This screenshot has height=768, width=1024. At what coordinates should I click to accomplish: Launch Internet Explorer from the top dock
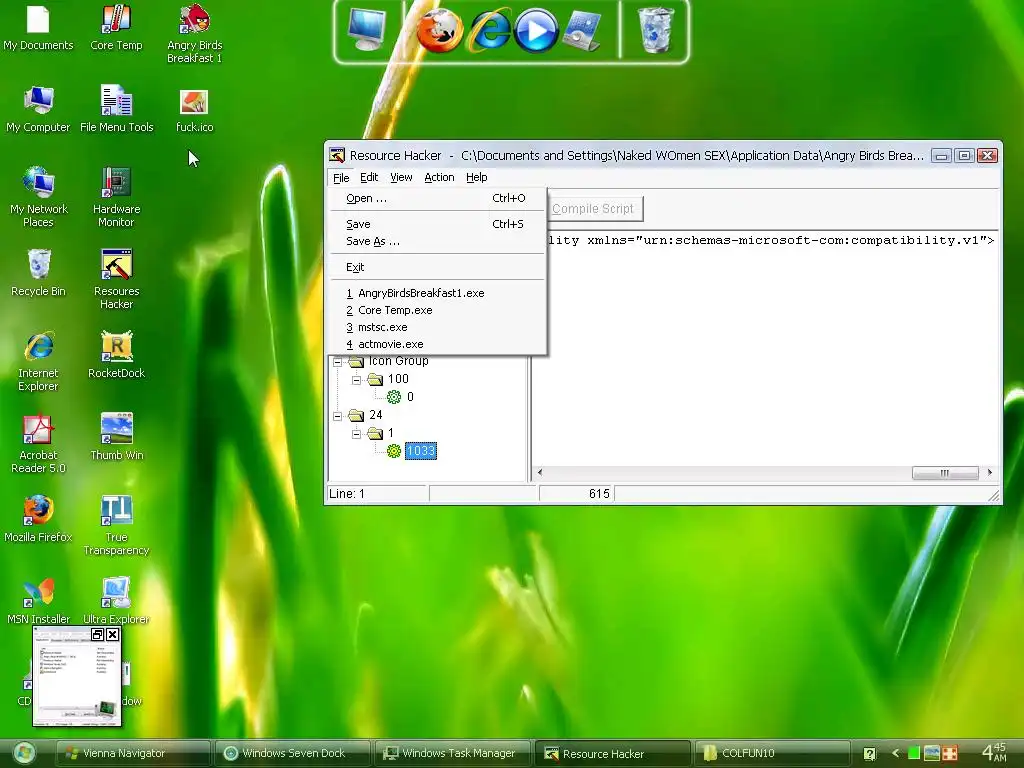[490, 31]
